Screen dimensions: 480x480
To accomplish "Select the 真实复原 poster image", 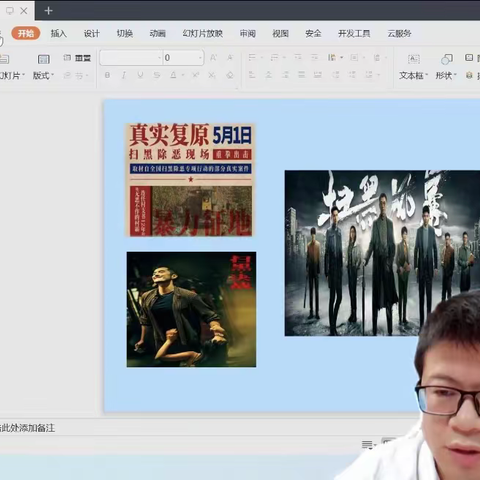I will (190, 180).
